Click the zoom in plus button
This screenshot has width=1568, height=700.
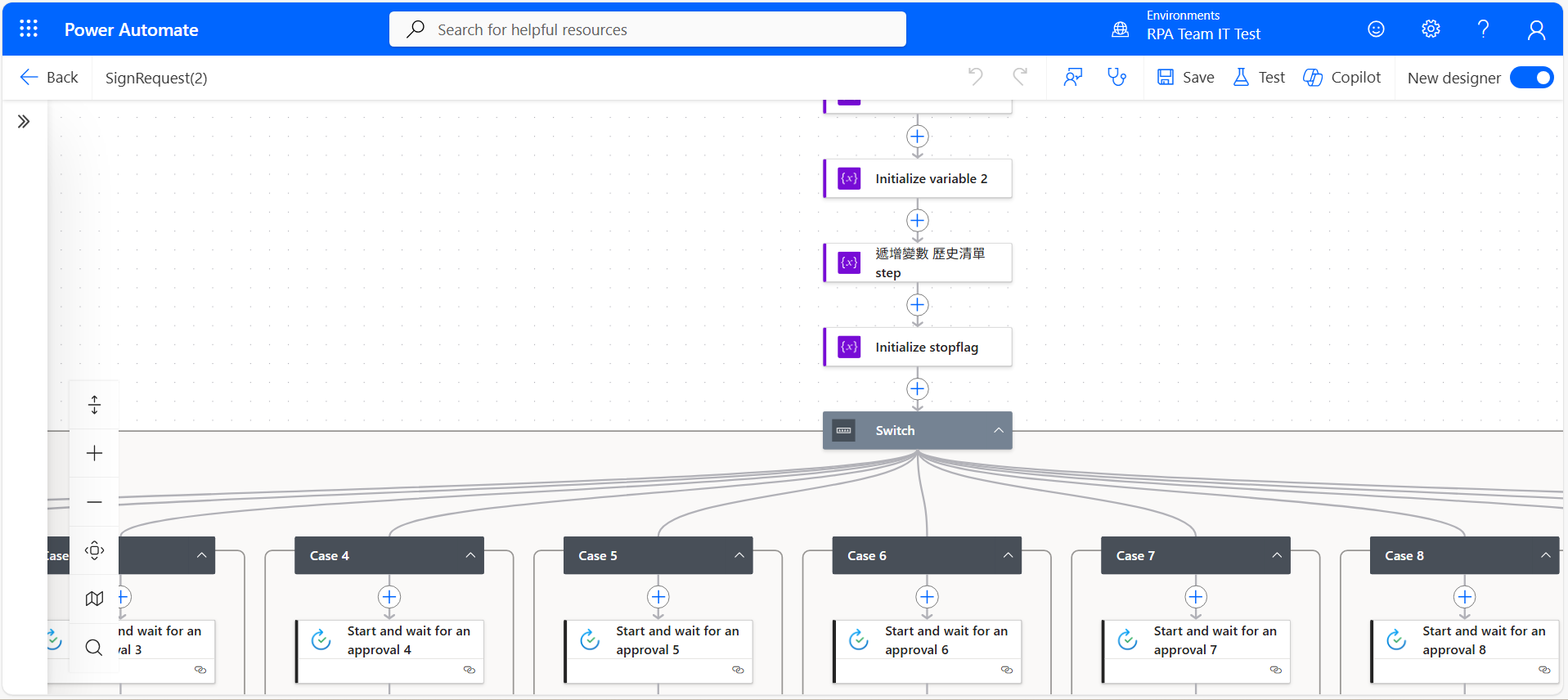click(x=95, y=454)
